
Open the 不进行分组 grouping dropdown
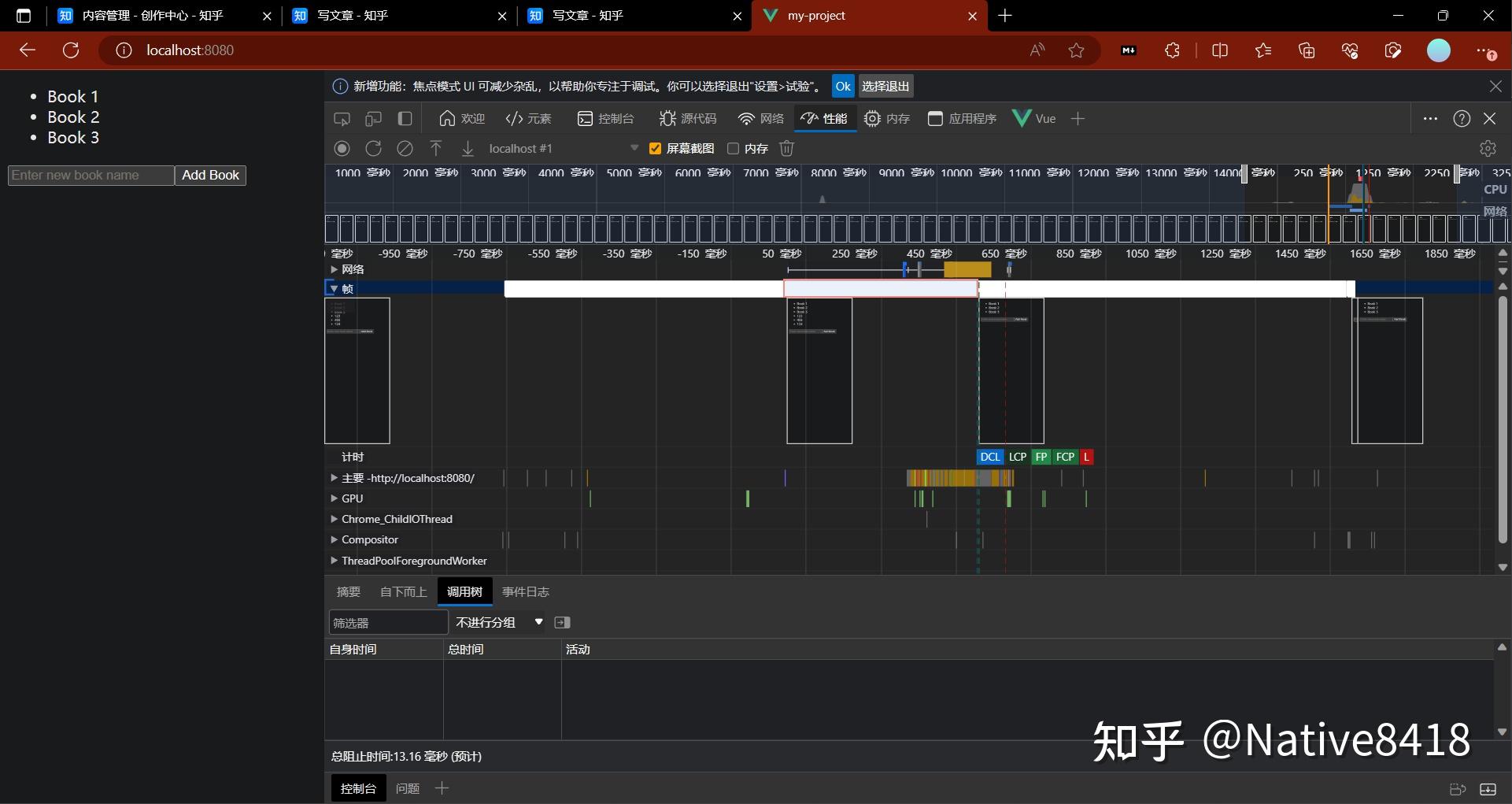coord(497,622)
